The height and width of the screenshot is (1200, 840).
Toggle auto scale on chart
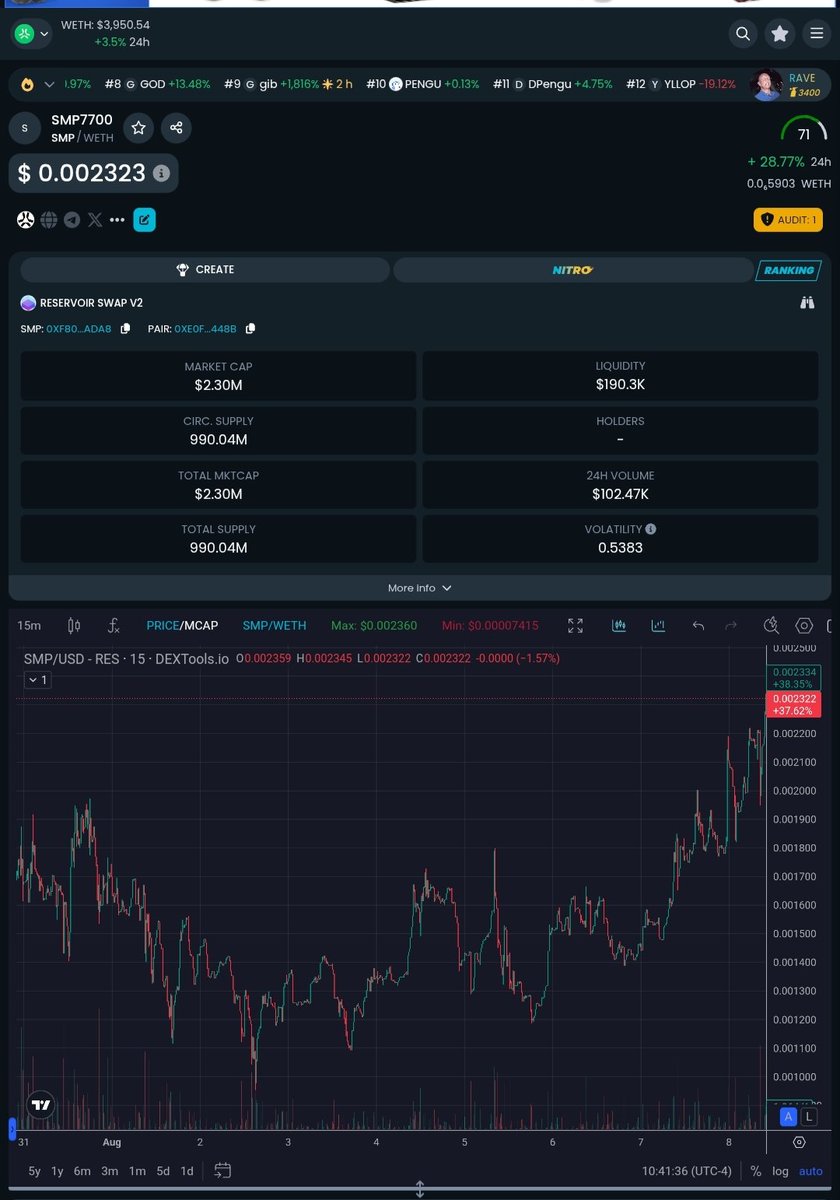coord(811,1171)
